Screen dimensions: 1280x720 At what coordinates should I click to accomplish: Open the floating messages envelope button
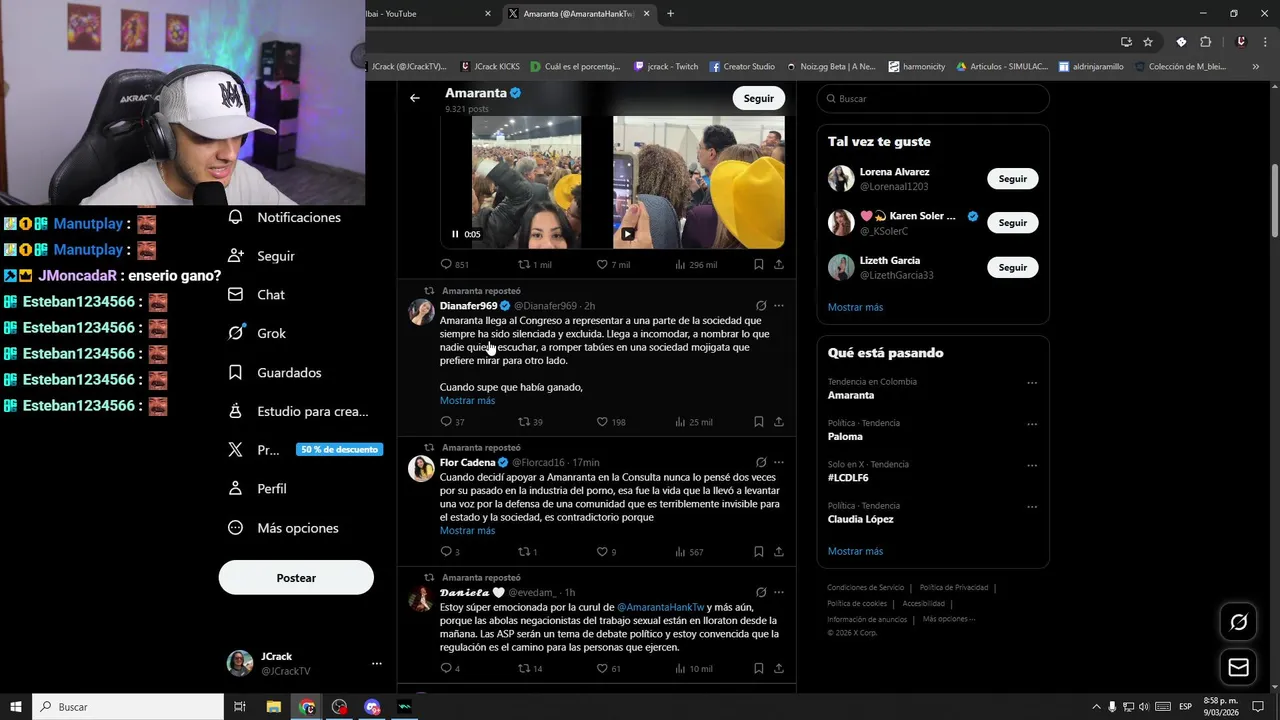[x=1238, y=667]
